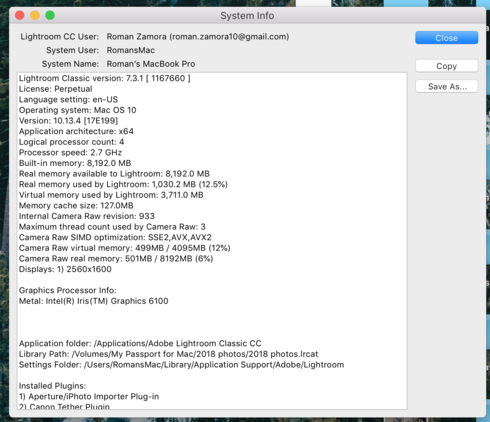Click 'Aperture/iPhoto Importer Plug-in' entry
This screenshot has width=490, height=422.
pos(89,397)
